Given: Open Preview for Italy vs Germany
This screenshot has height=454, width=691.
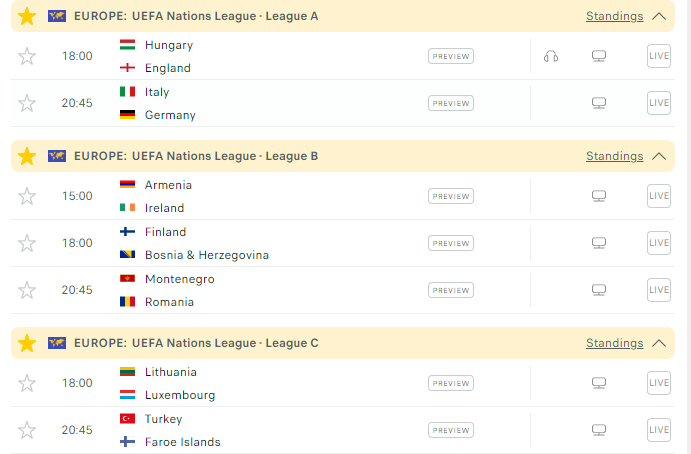Looking at the screenshot, I should coord(451,103).
